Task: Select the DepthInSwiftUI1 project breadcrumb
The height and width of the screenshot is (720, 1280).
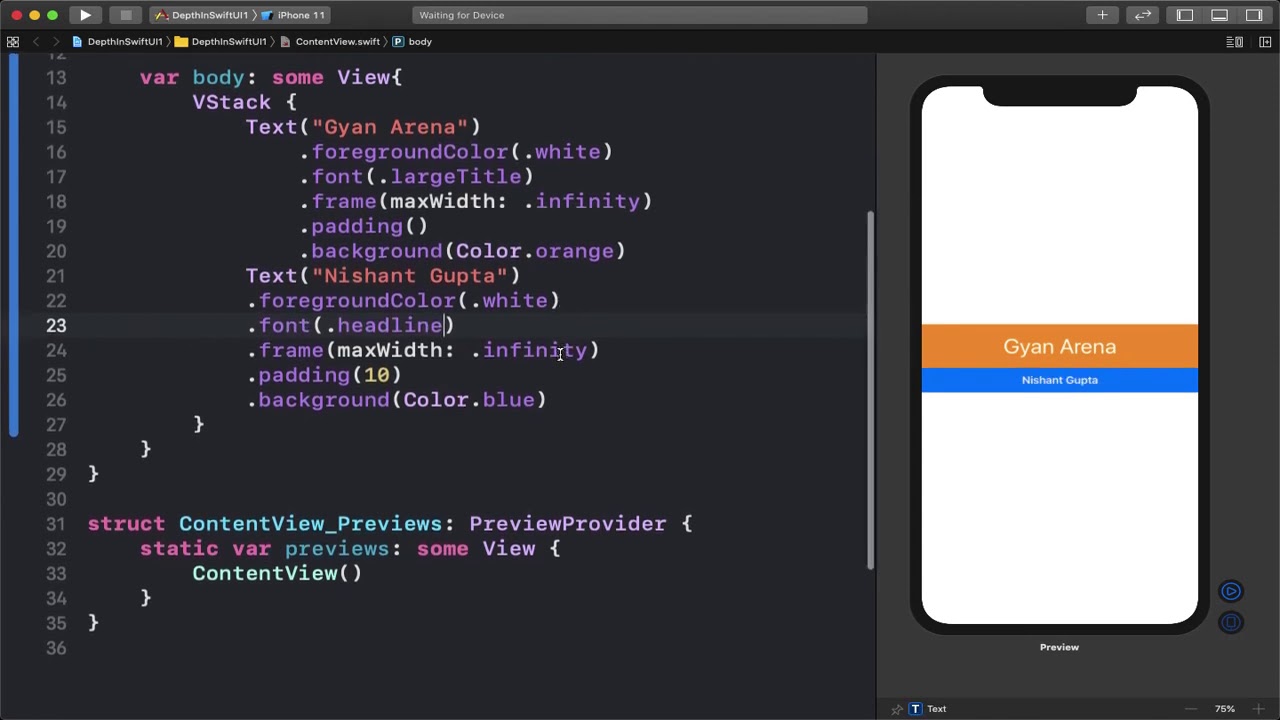Action: pyautogui.click(x=118, y=42)
